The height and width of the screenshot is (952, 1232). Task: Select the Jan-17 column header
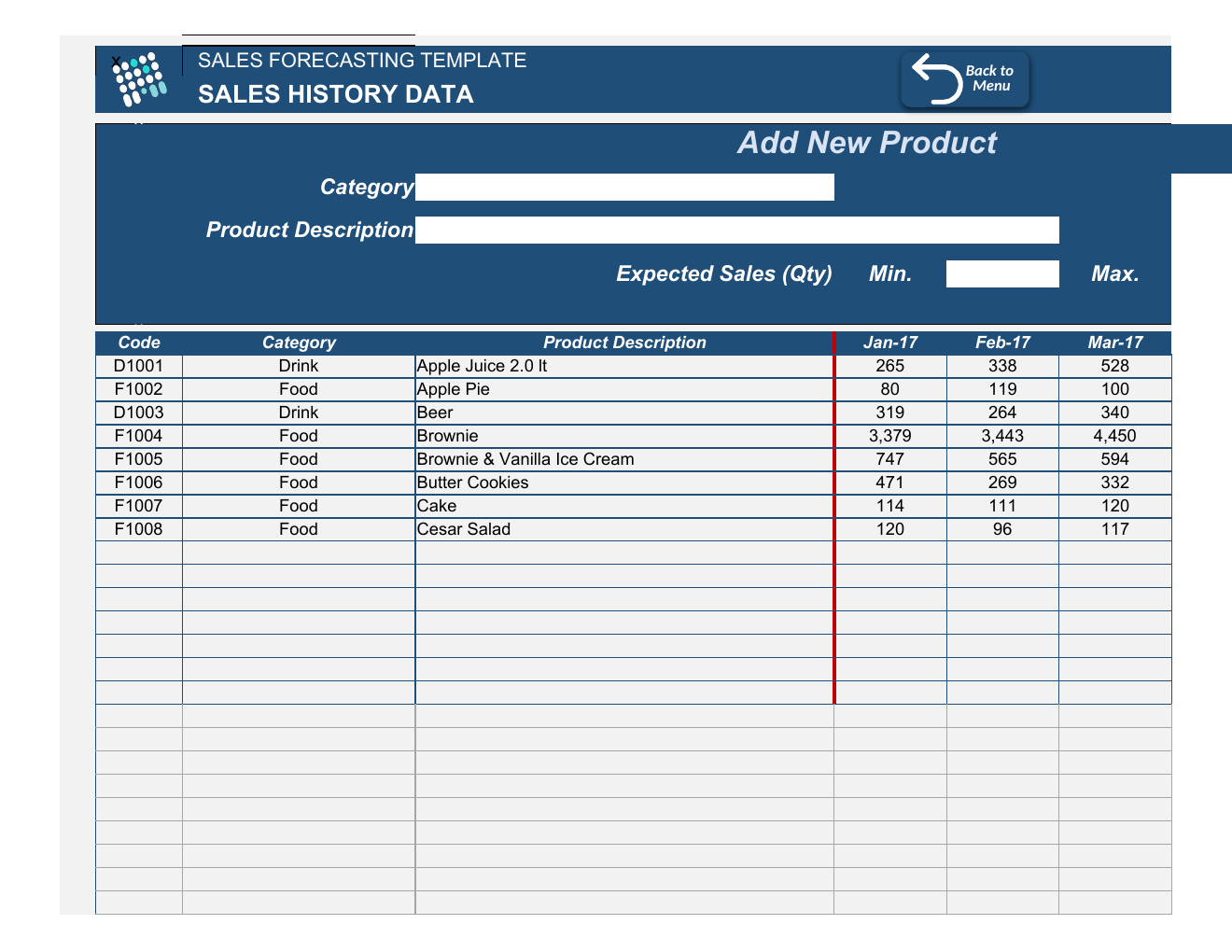890,343
